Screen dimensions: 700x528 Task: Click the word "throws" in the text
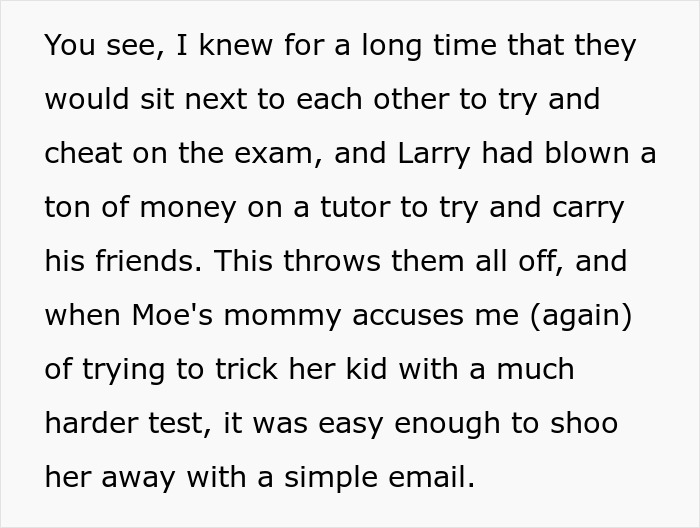click(332, 261)
